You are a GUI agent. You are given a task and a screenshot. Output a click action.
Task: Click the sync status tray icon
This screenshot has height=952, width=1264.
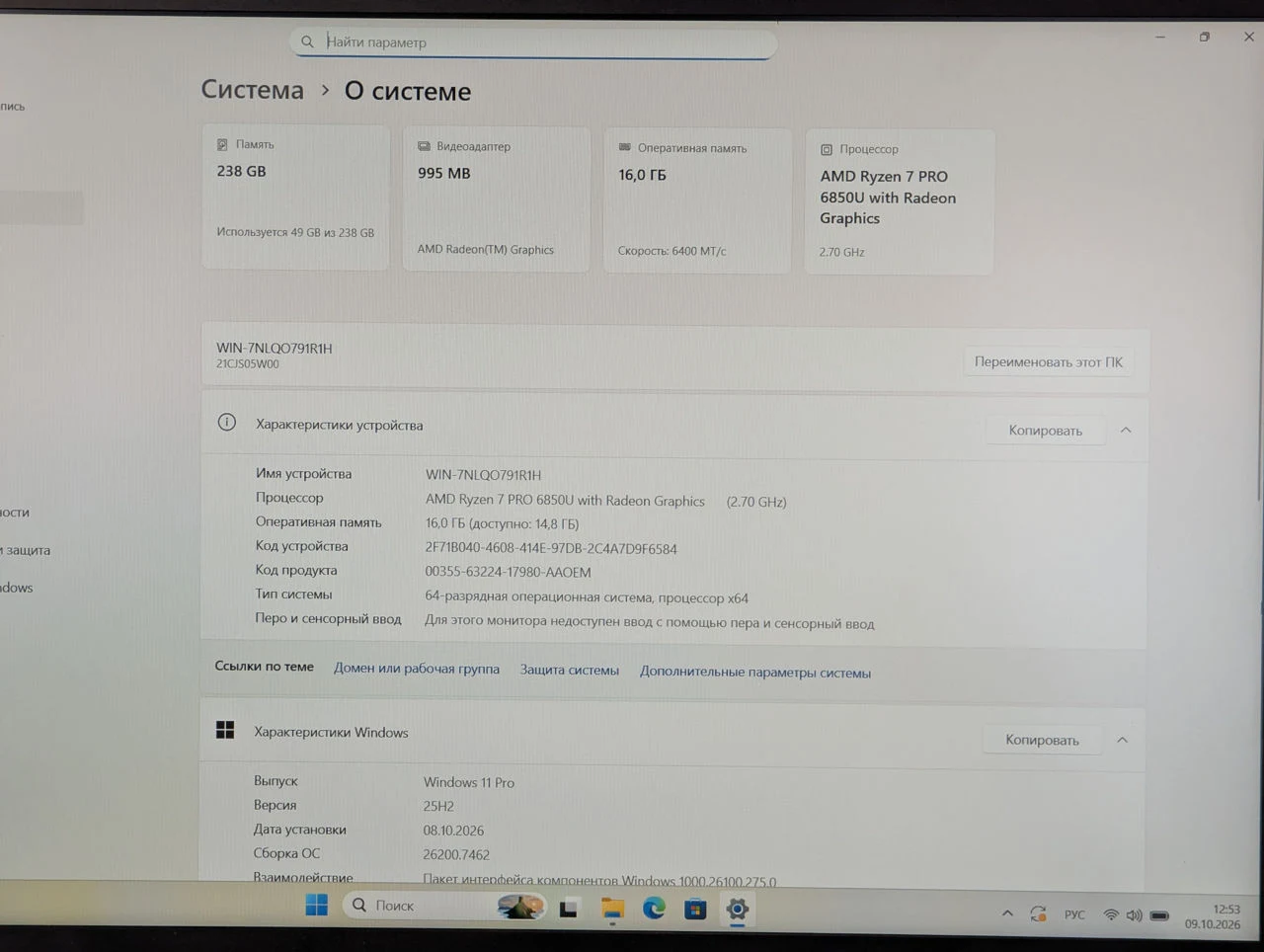(1038, 914)
